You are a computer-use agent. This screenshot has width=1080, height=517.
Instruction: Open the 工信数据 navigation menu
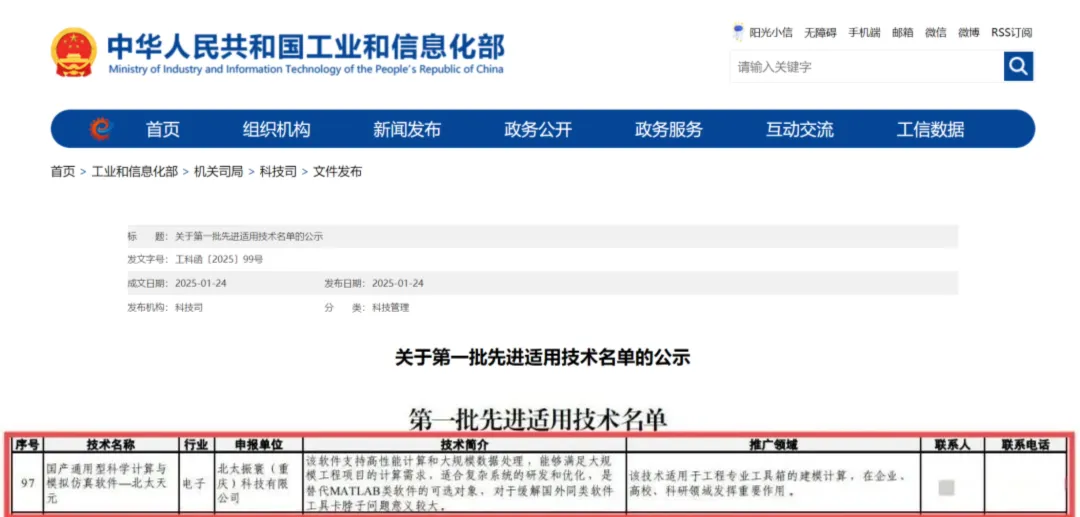[x=931, y=129]
